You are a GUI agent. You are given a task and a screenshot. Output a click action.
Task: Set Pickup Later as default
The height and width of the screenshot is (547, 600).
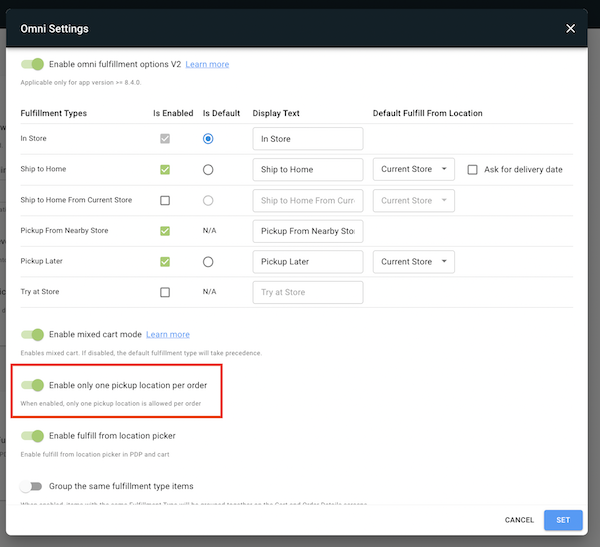pyautogui.click(x=208, y=262)
